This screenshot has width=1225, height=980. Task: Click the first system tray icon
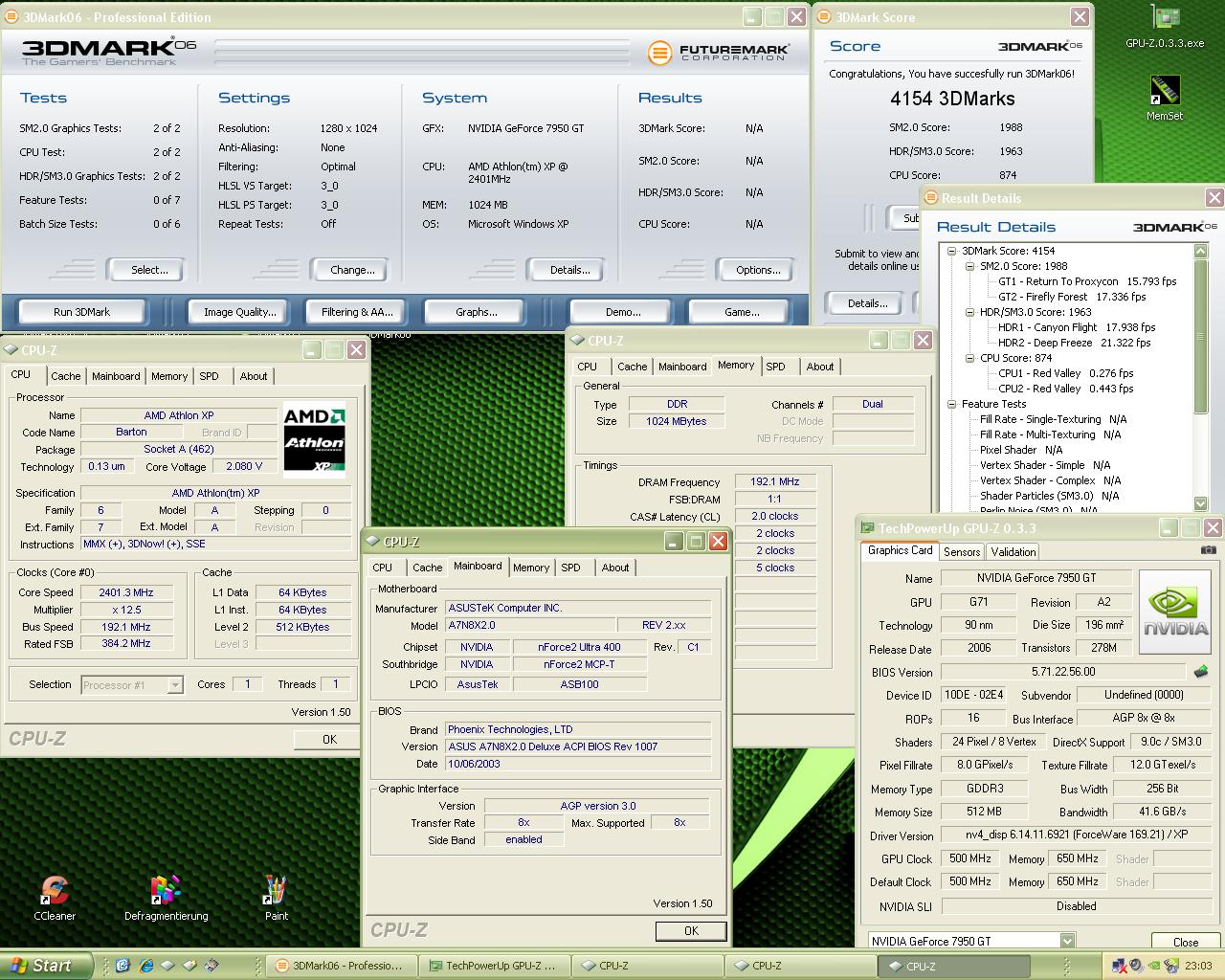coord(1120,967)
